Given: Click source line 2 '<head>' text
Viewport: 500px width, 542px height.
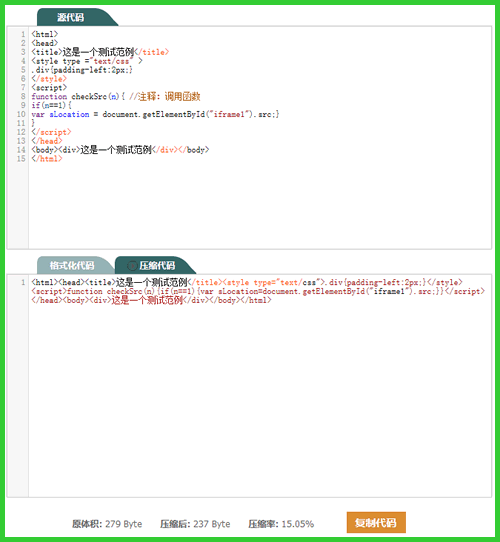Looking at the screenshot, I should pos(45,43).
